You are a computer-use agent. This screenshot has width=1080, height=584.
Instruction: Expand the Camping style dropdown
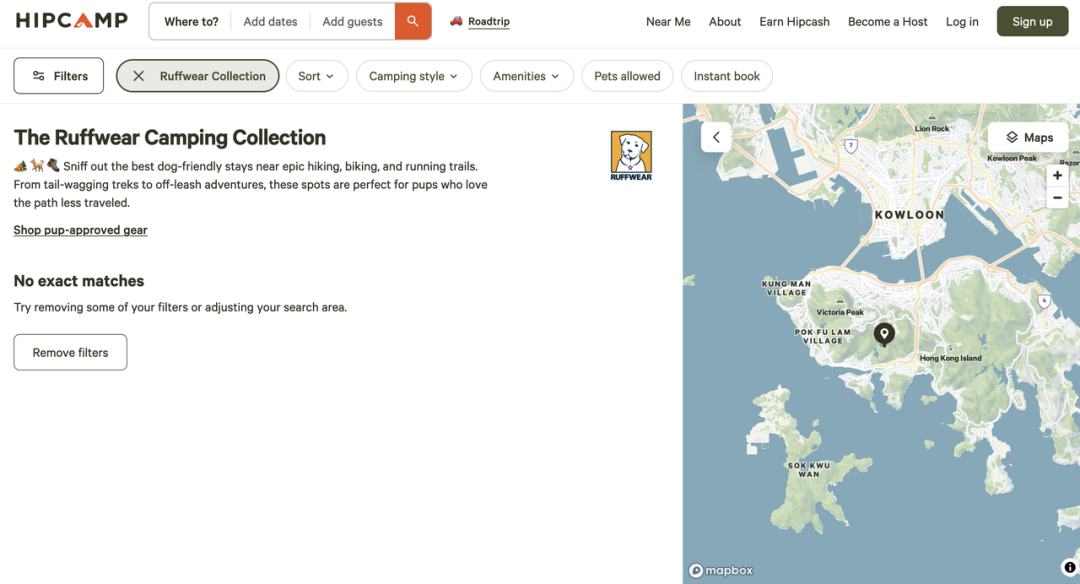(414, 76)
